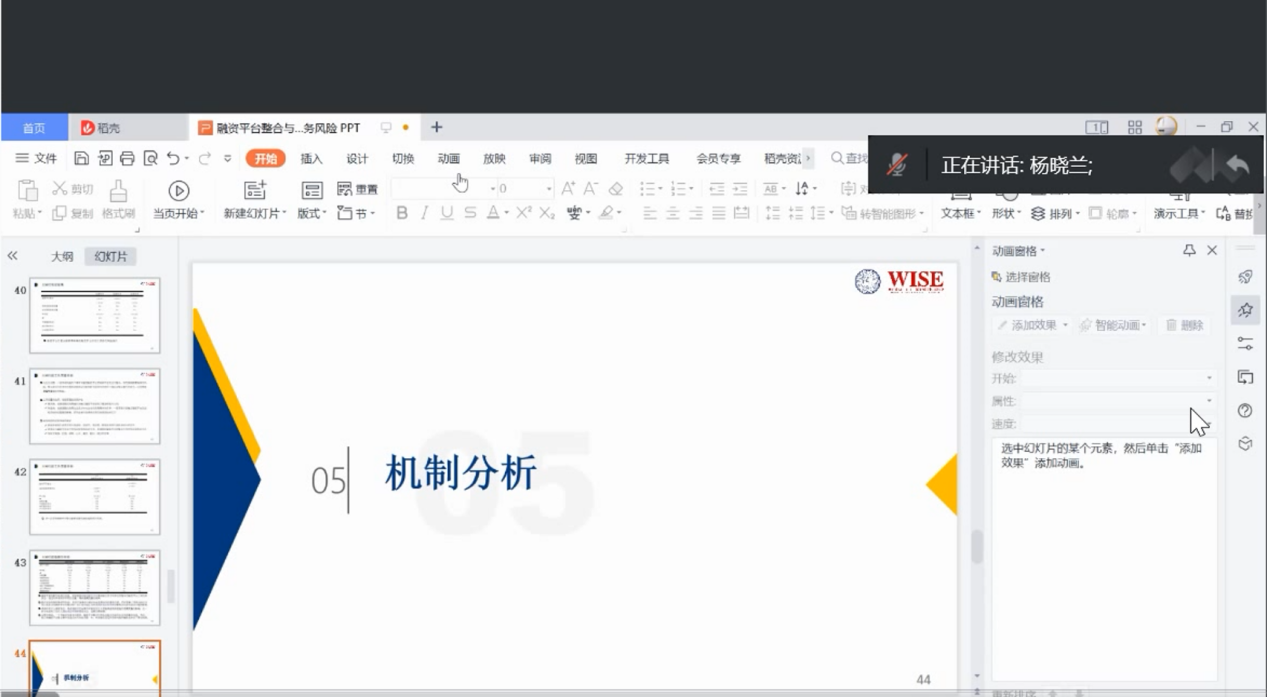This screenshot has width=1267, height=697.
Task: Expand the 属性 property dropdown
Action: pos(1208,401)
